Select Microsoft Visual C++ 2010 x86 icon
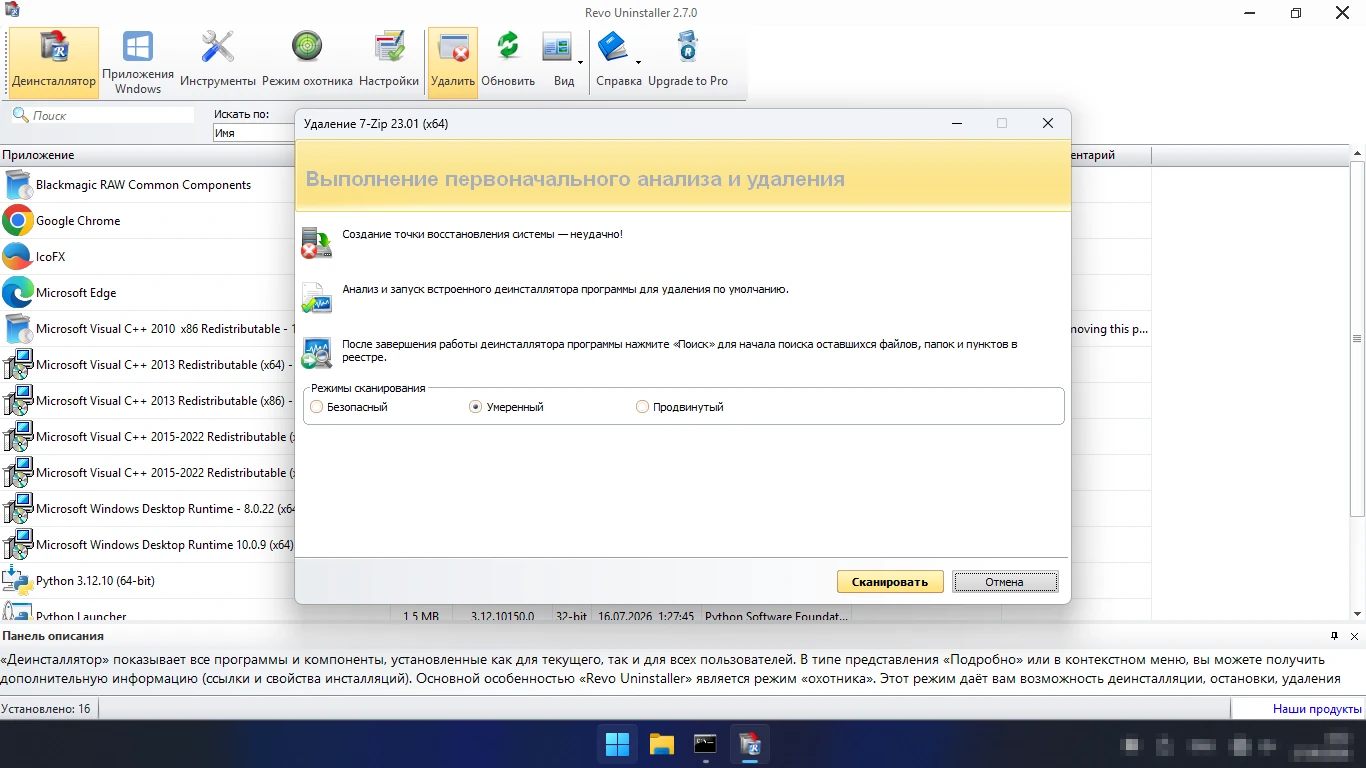Screen dimensions: 1366x768 click(x=18, y=329)
